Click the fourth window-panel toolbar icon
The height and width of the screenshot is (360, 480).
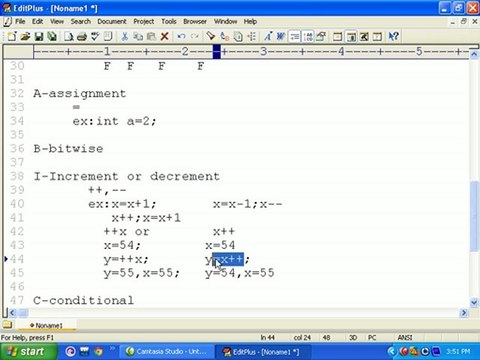(377, 36)
